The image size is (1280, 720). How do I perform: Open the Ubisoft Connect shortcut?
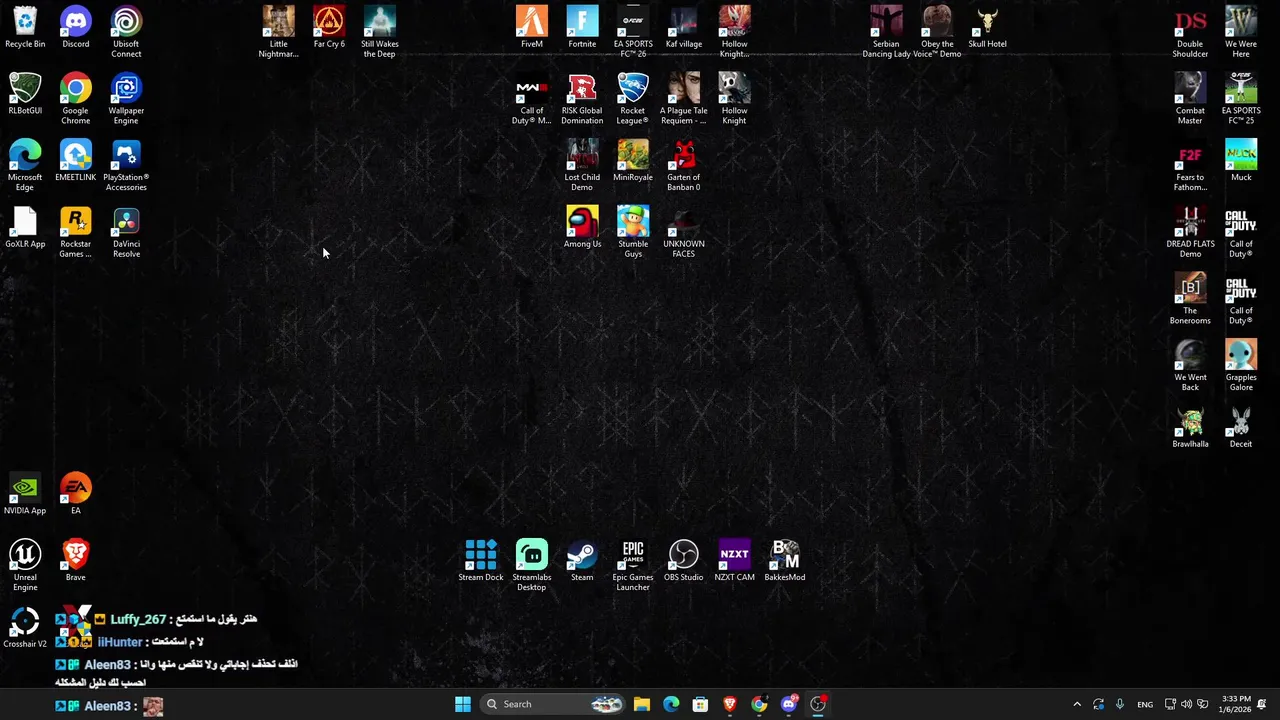coord(126,32)
